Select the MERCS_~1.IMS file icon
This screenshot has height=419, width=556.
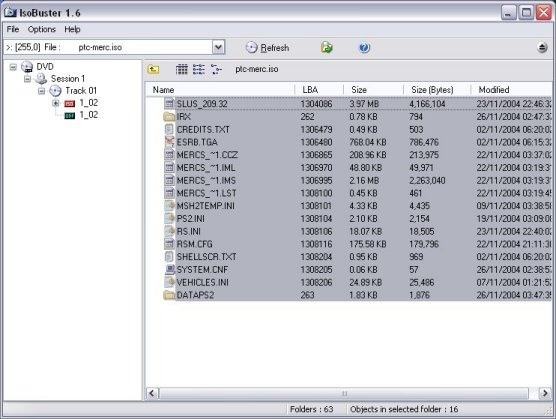point(169,180)
